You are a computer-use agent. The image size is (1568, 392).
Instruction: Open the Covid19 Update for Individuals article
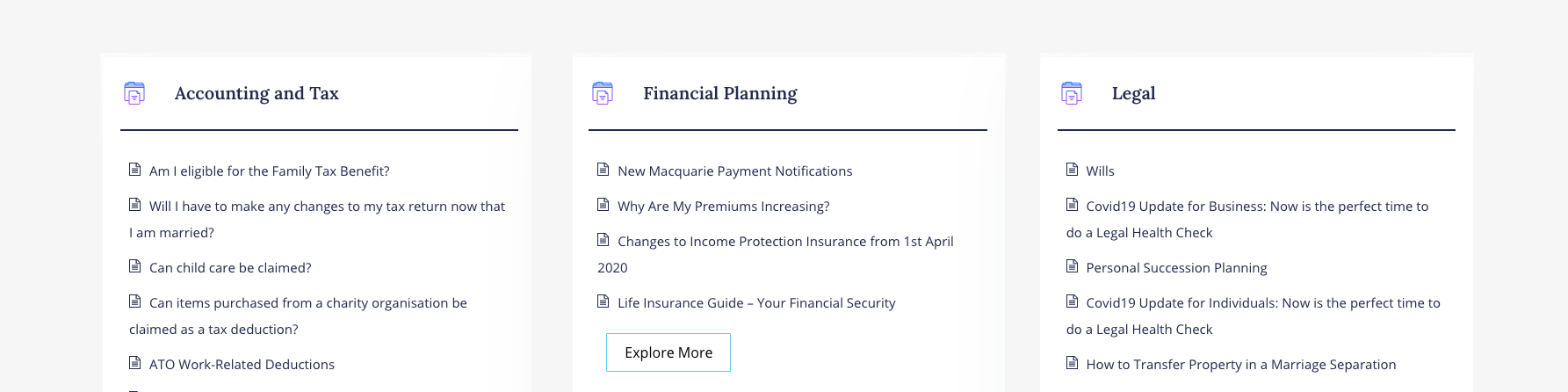pyautogui.click(x=1262, y=303)
